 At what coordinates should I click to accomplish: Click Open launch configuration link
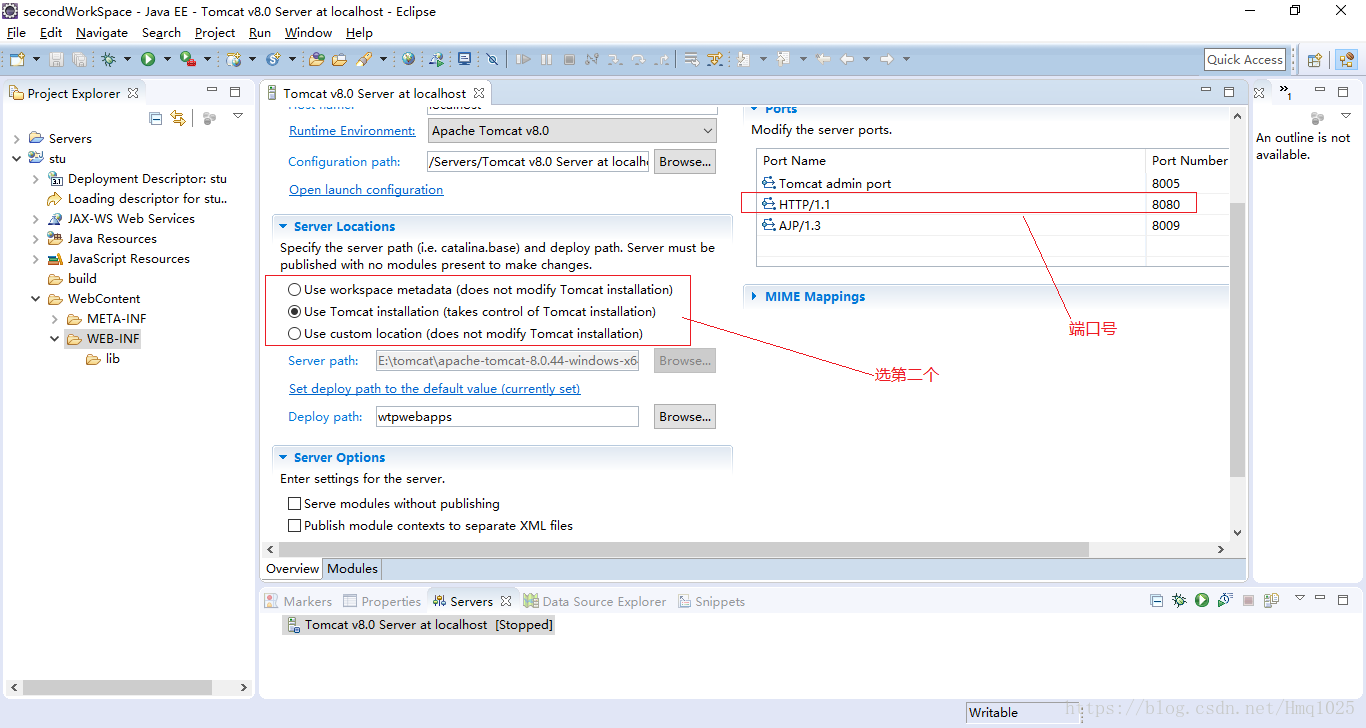coord(366,190)
